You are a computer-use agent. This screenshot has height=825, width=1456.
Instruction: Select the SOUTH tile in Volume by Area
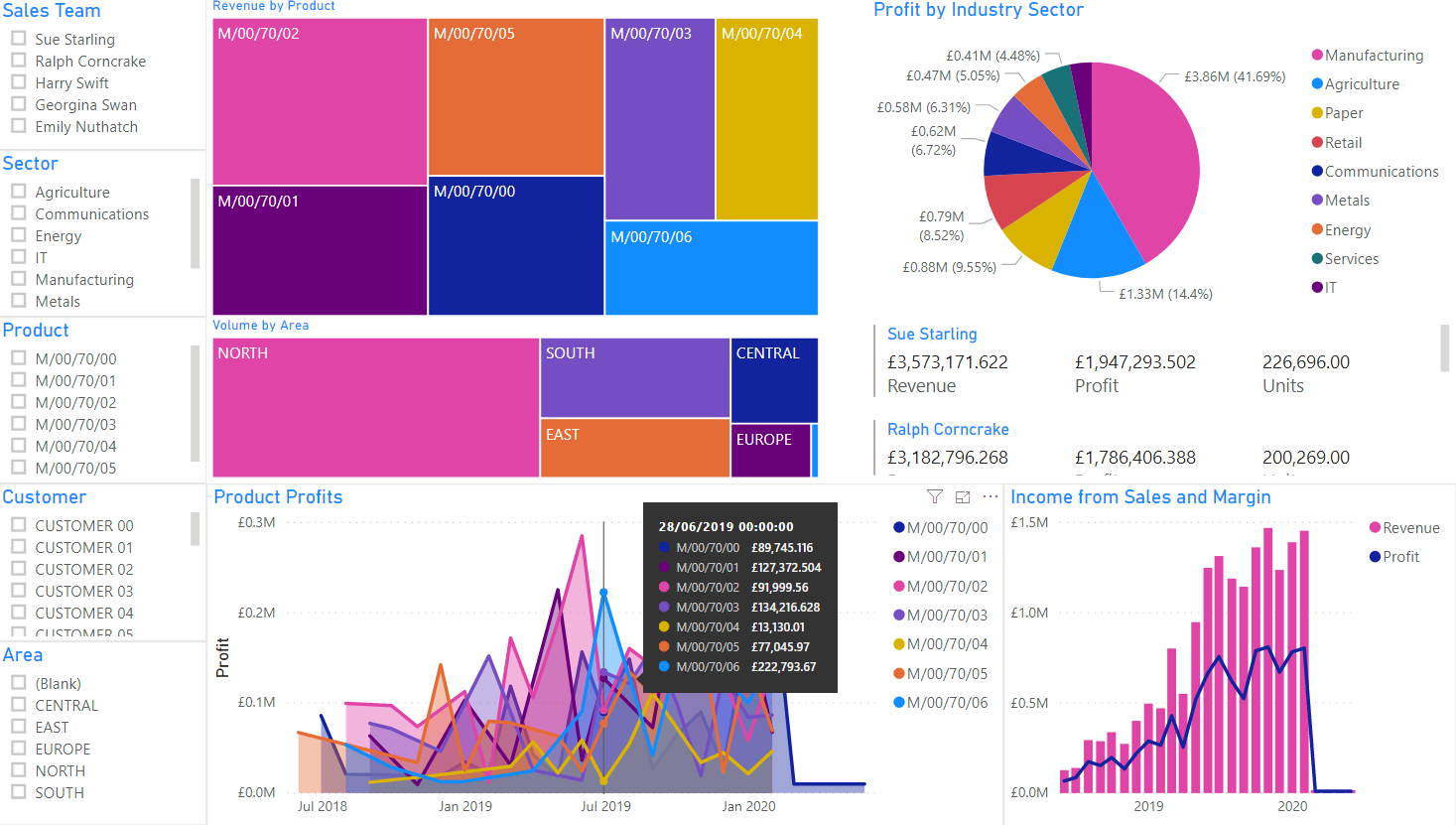[635, 377]
